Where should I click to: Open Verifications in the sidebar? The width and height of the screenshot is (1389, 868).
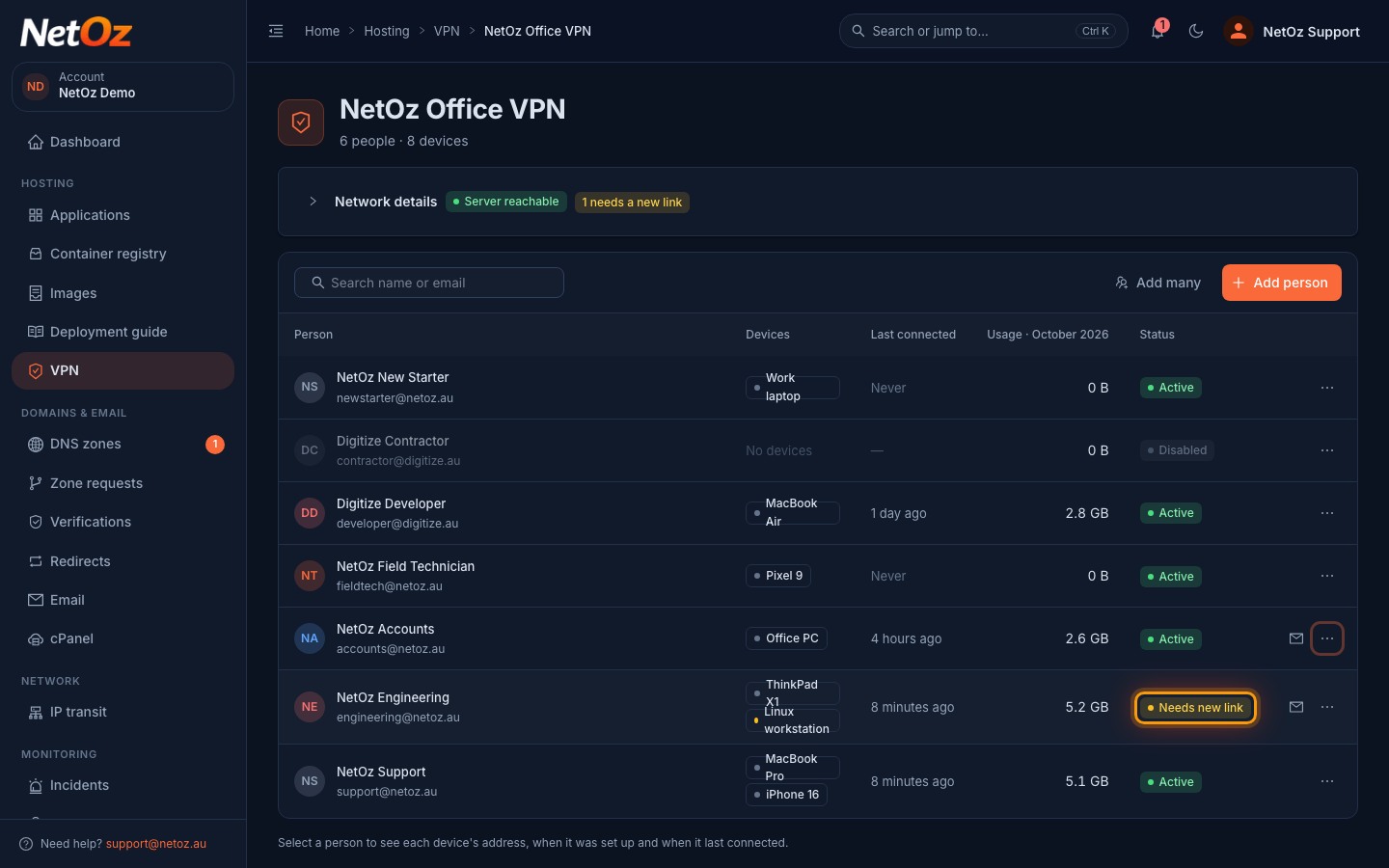[123, 522]
